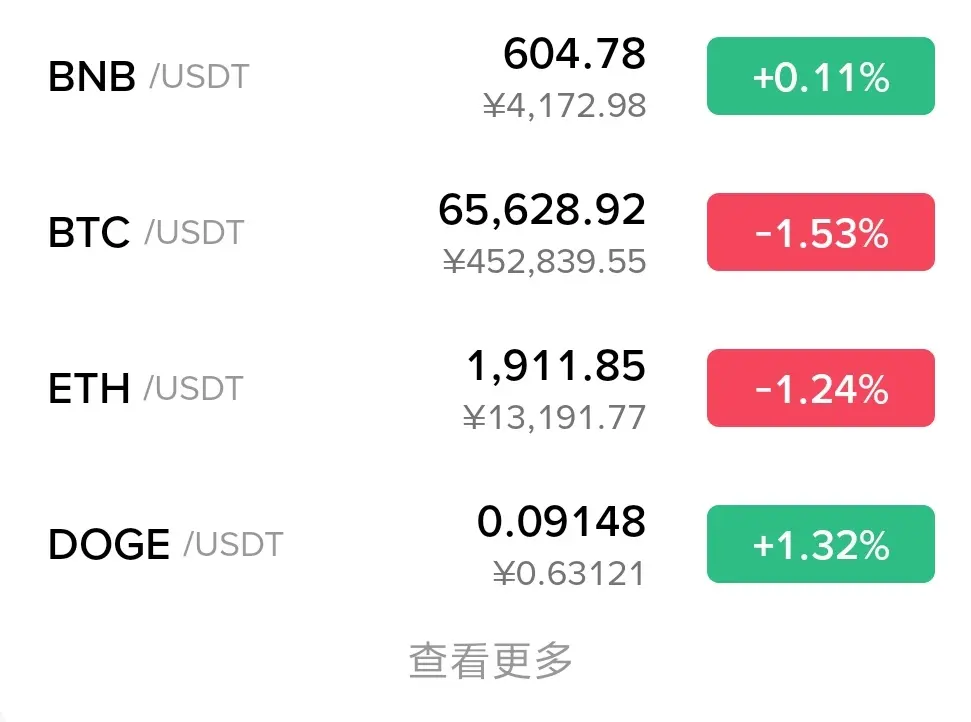Tap the -1.53% change badge

click(821, 232)
